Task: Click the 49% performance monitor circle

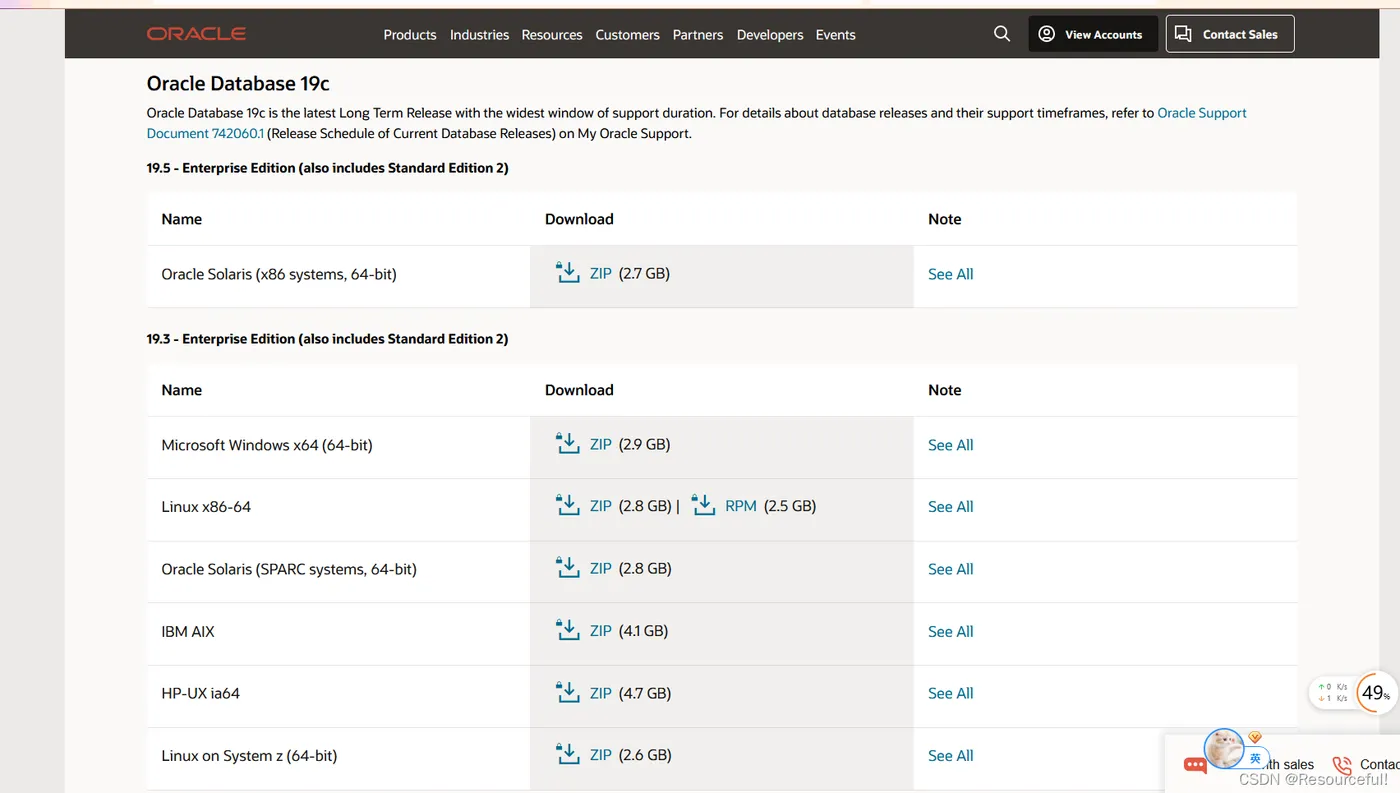Action: [x=1376, y=692]
